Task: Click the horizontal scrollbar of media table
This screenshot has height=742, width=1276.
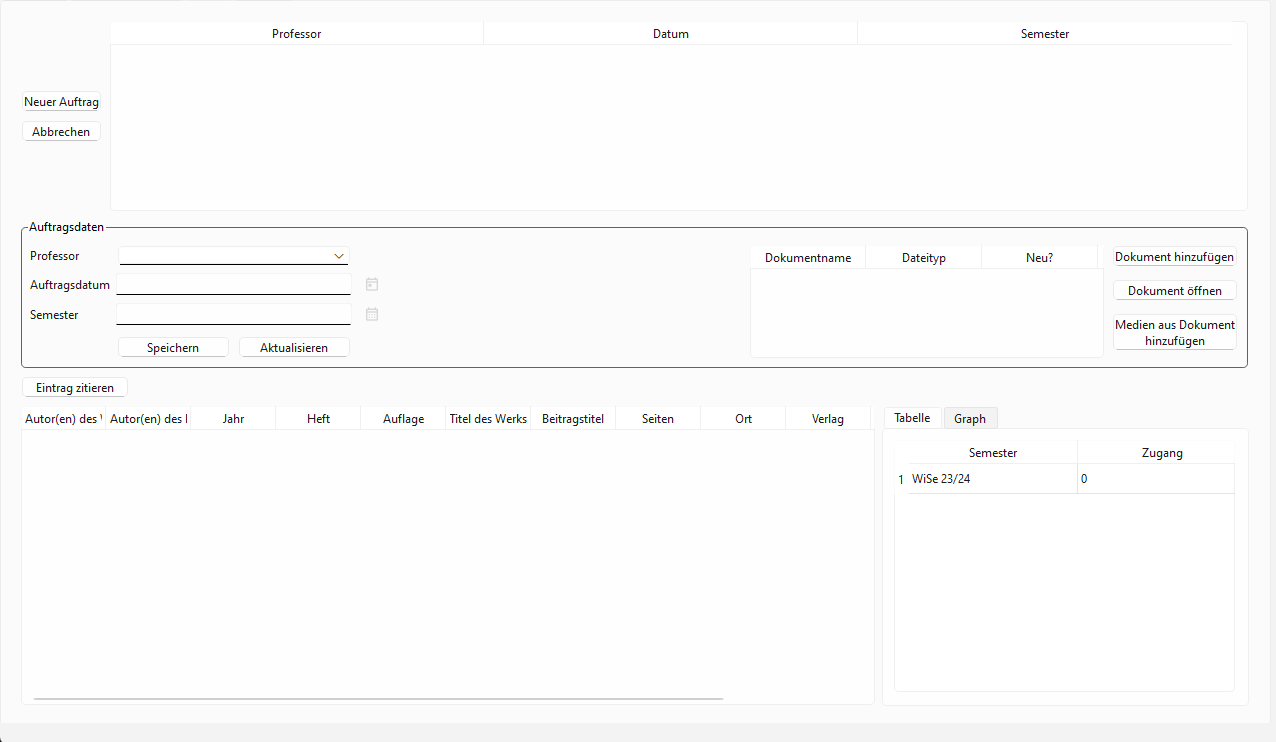Action: [x=378, y=698]
